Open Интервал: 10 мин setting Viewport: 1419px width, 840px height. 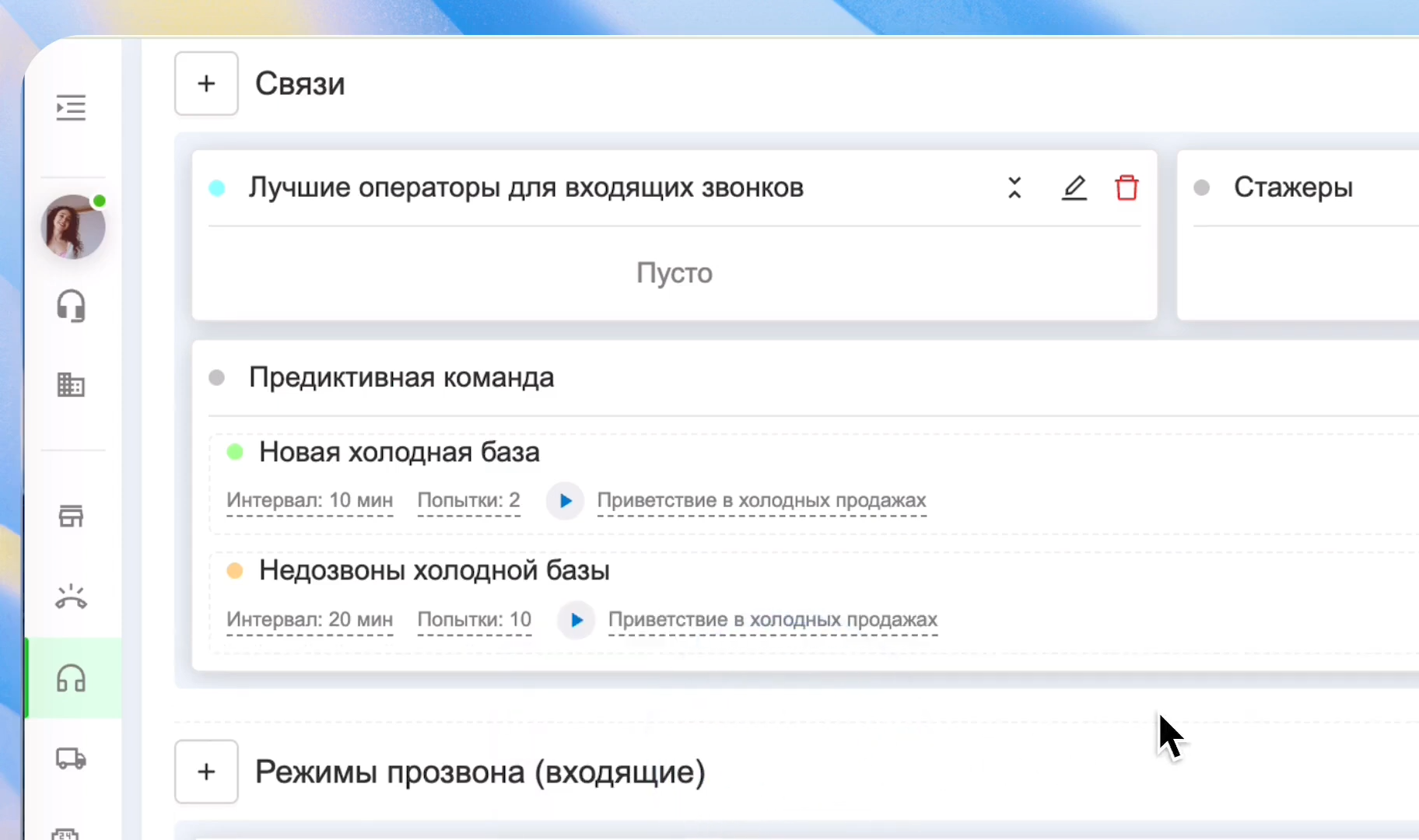pyautogui.click(x=310, y=501)
